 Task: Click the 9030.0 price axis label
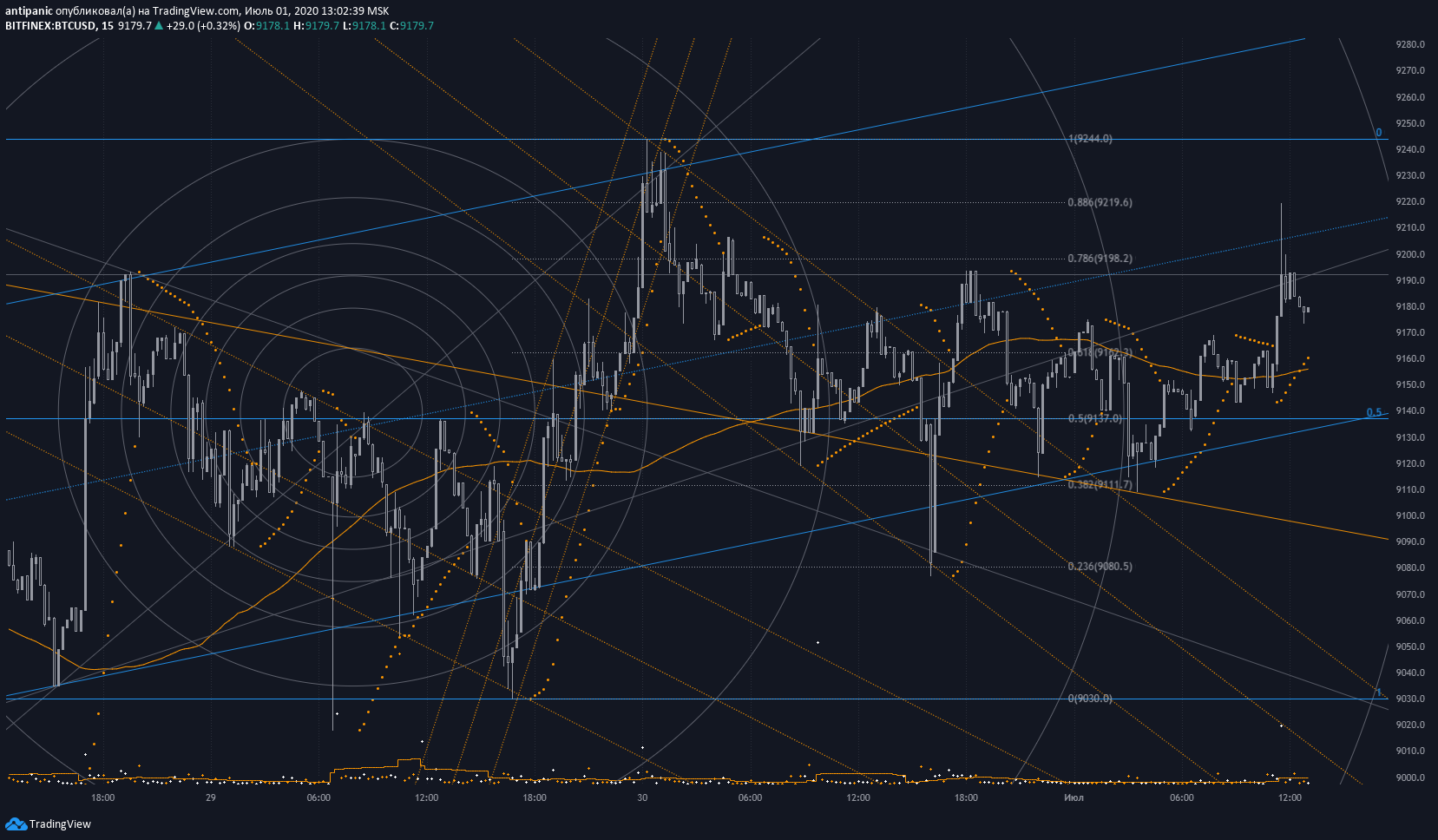click(x=1410, y=699)
